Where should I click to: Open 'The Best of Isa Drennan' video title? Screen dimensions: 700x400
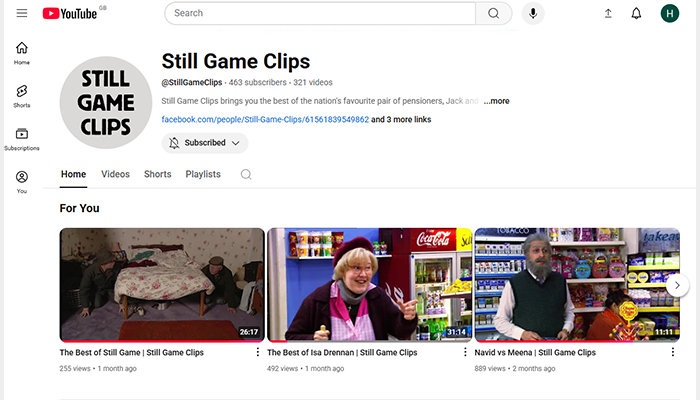[342, 352]
